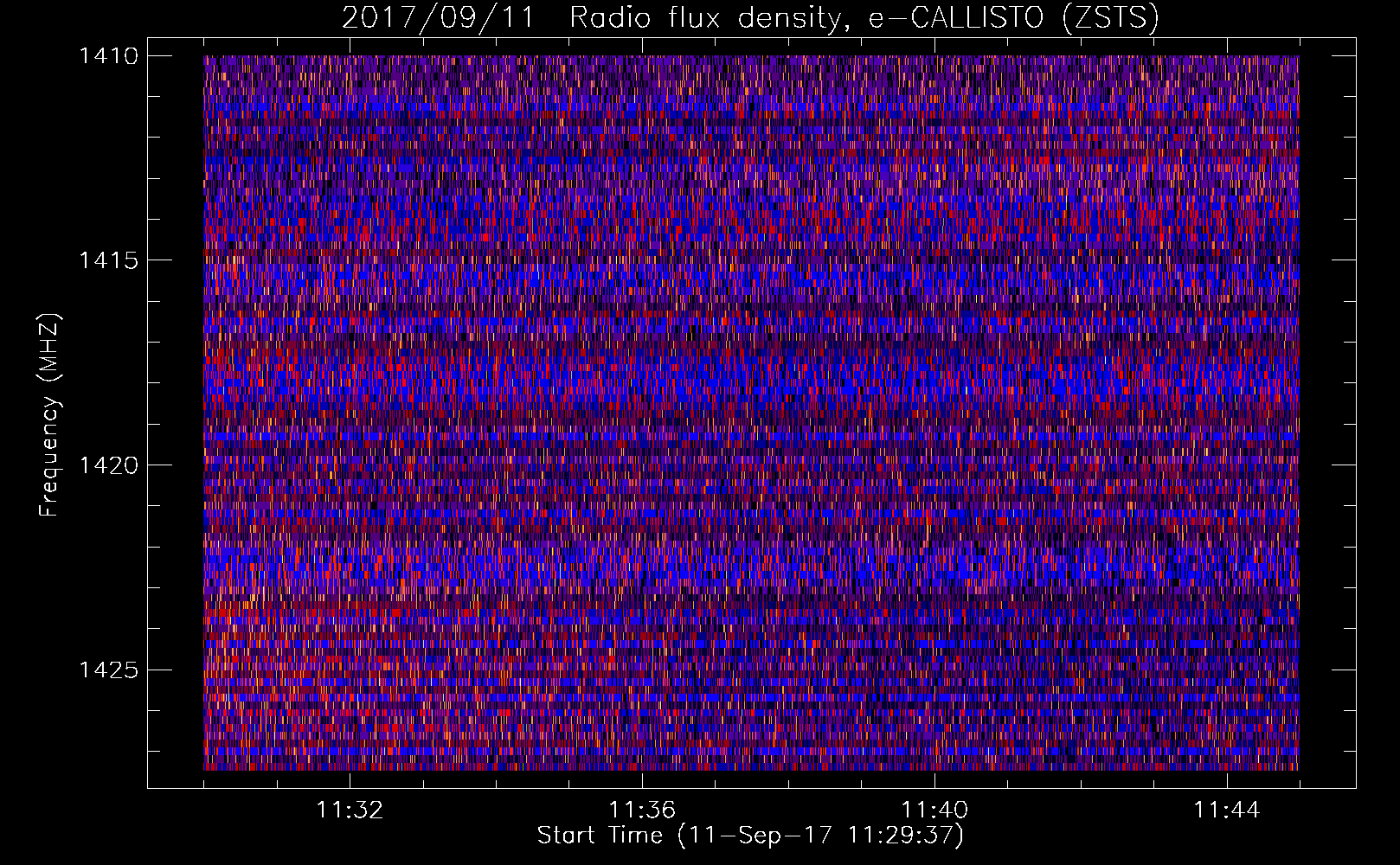Click the plot title '2017/09/11 Radio flux density, e-CALLISTO (ZSTS)'
Image resolution: width=1400 pixels, height=865 pixels.
tap(750, 18)
